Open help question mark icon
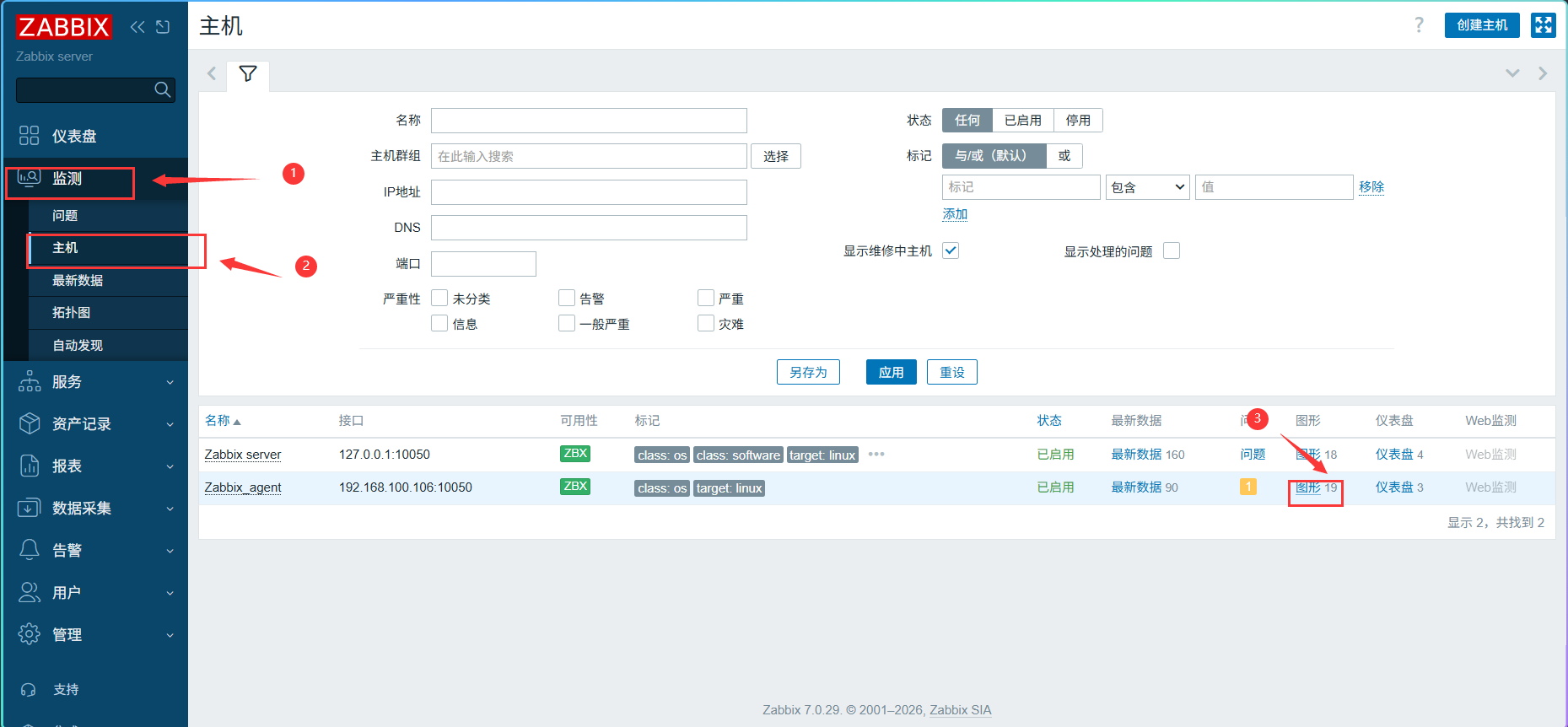 [x=1419, y=25]
